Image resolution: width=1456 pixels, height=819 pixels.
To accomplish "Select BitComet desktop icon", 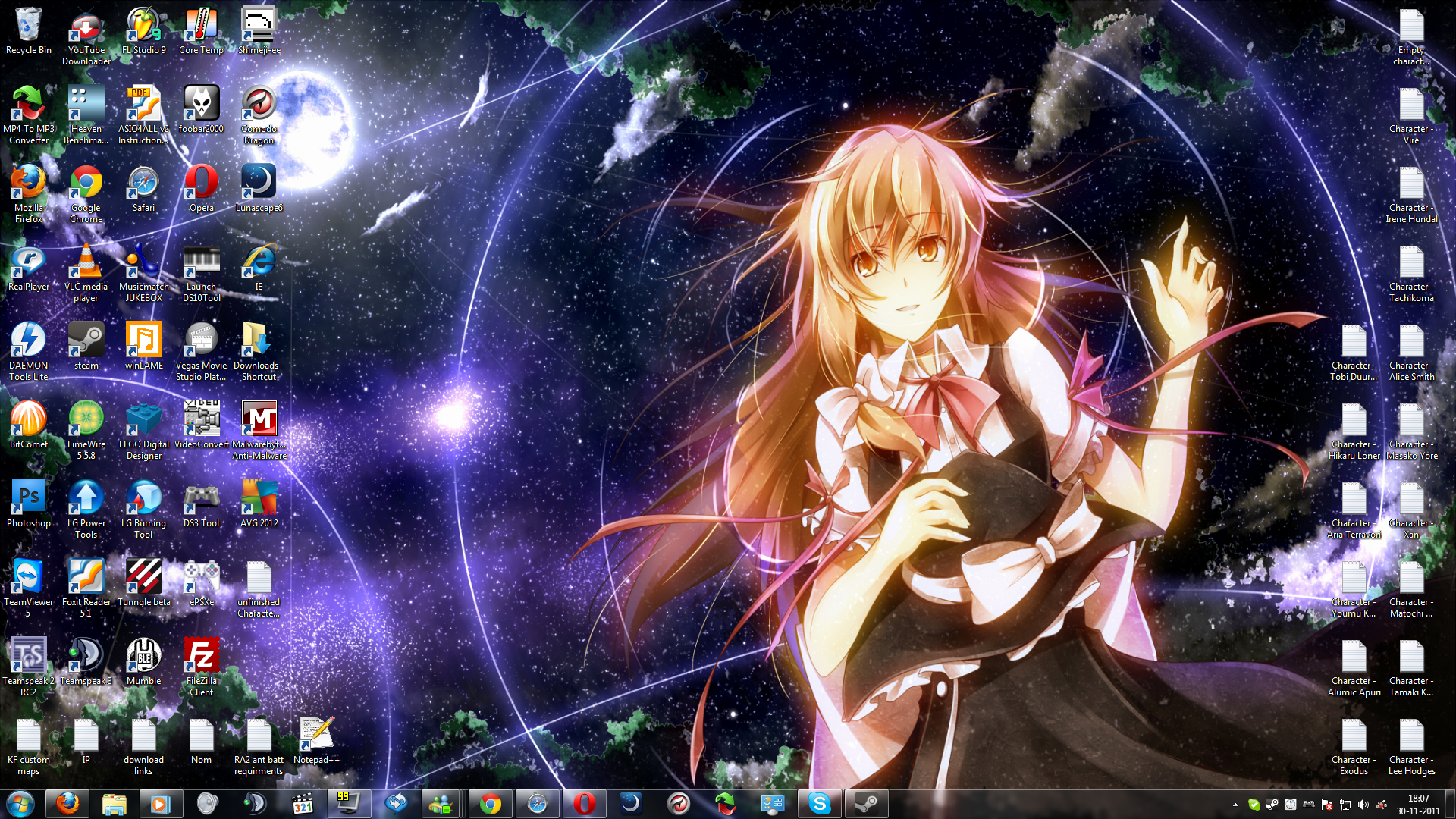I will (x=29, y=425).
